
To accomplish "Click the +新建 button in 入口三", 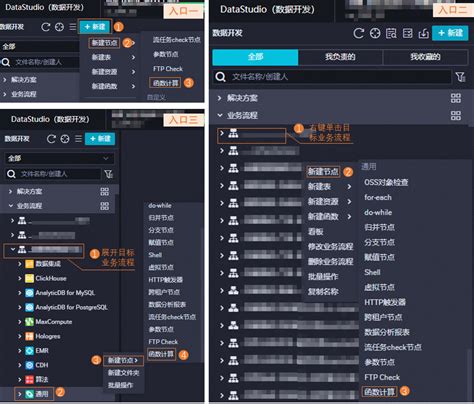I will pyautogui.click(x=100, y=139).
